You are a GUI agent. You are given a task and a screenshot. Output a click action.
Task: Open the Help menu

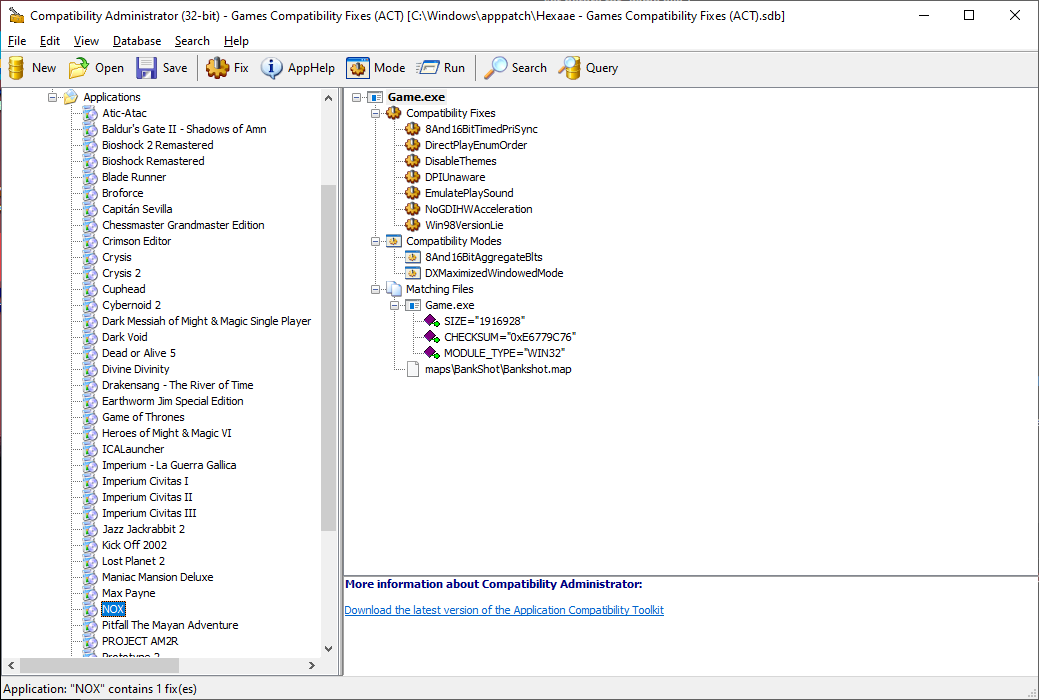pos(236,41)
